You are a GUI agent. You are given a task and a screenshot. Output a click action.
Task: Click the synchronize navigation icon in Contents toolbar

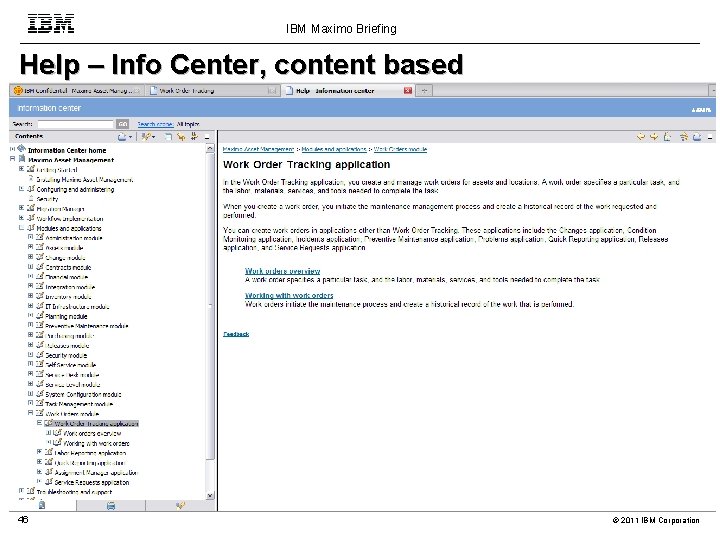194,136
